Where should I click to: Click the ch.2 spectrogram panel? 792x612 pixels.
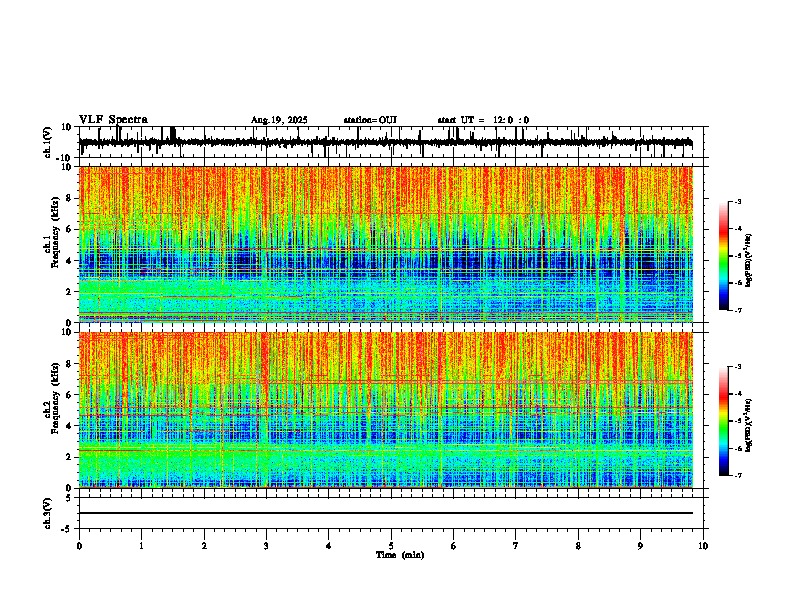386,410
